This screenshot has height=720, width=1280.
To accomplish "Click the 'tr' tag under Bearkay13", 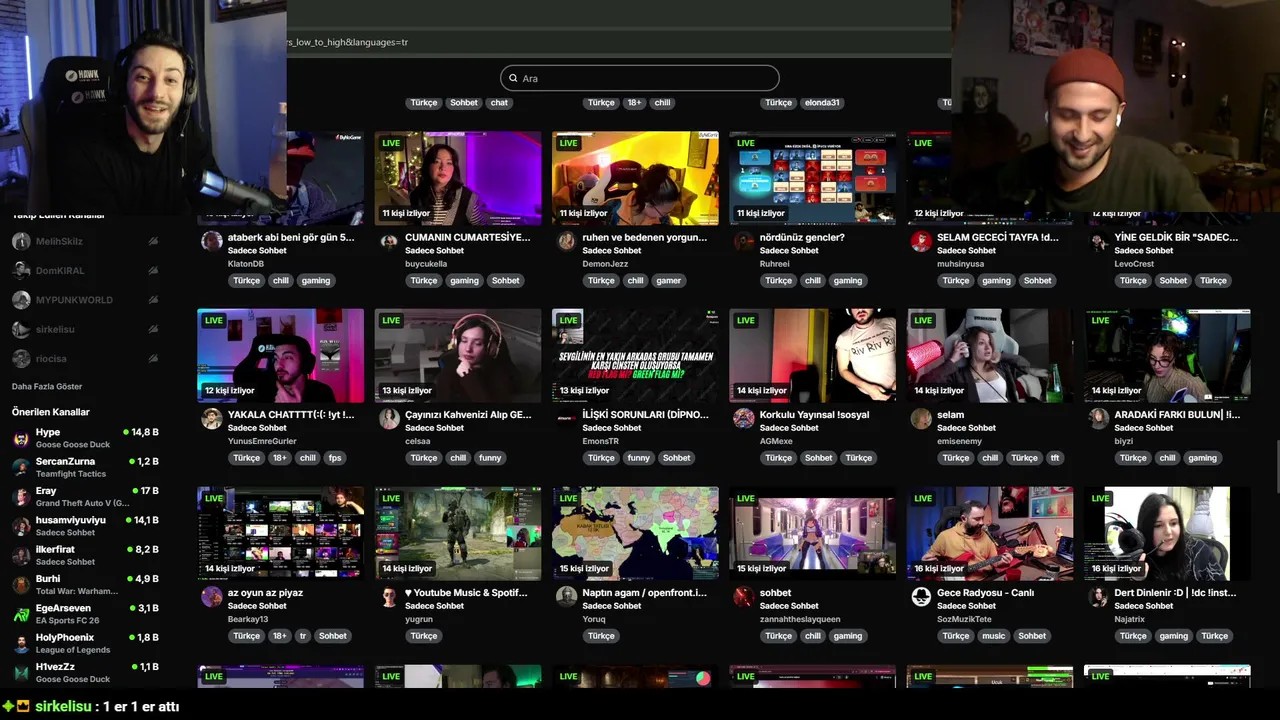I will (303, 636).
